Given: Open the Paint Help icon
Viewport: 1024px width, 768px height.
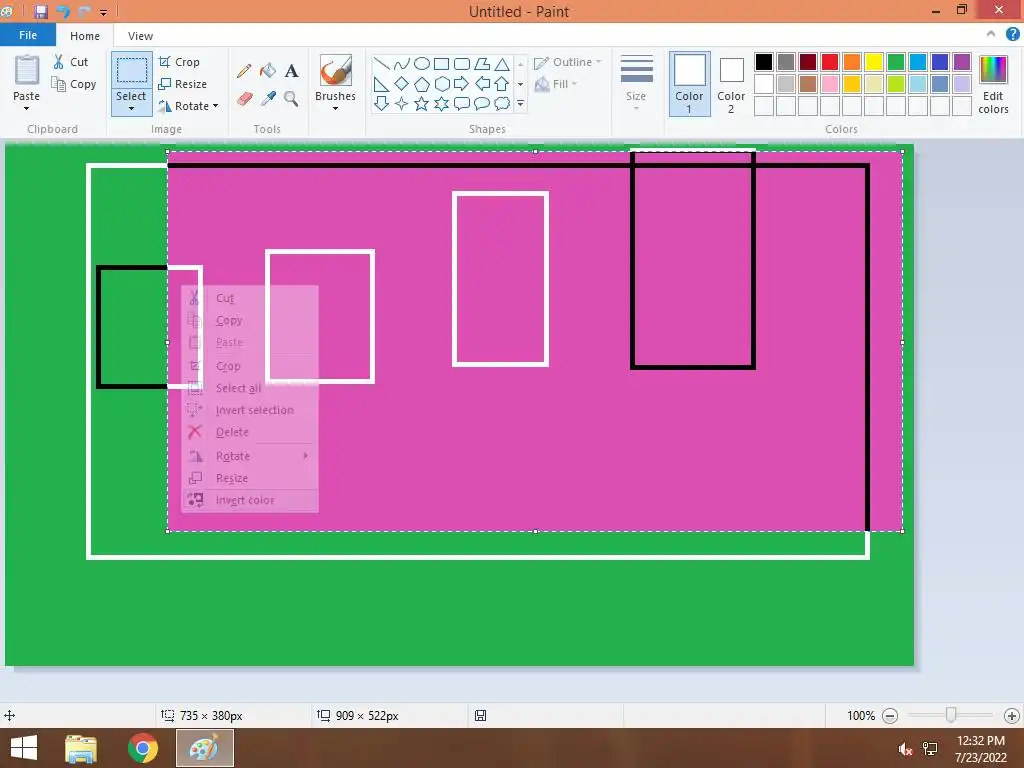Looking at the screenshot, I should point(1012,35).
